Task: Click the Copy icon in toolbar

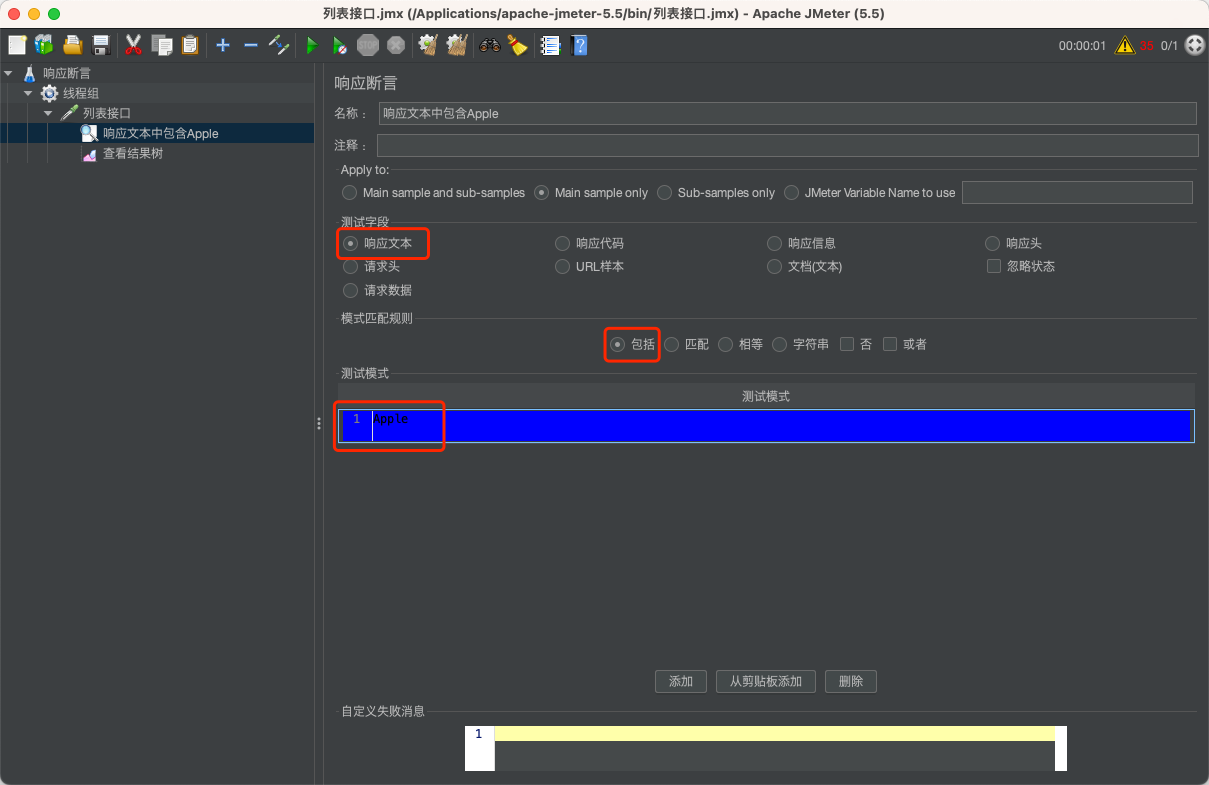Action: 161,45
